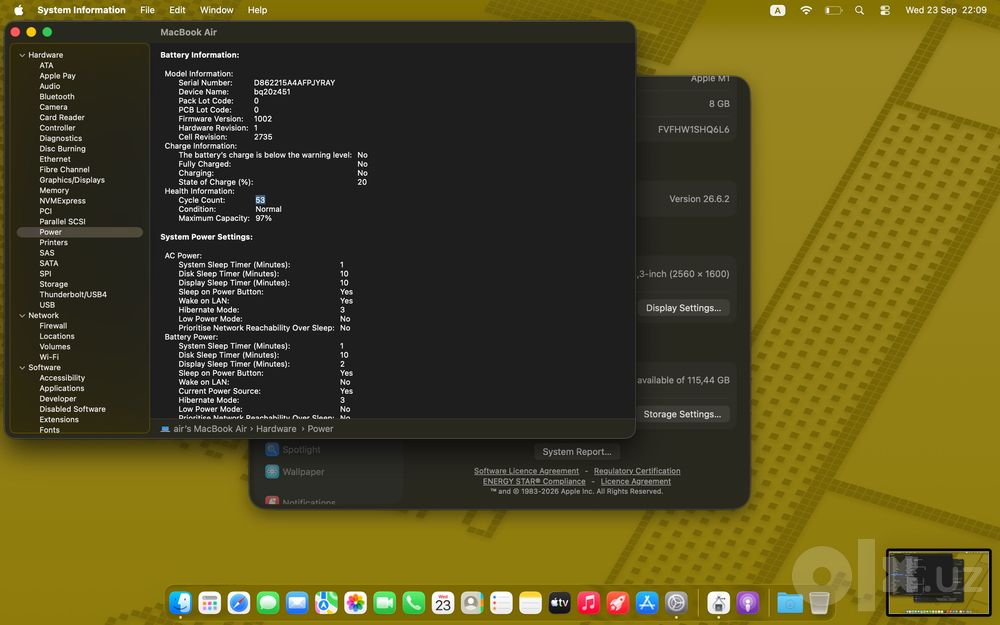Open Launchpad apps grid in Dock
1000x625 pixels.
[210, 602]
